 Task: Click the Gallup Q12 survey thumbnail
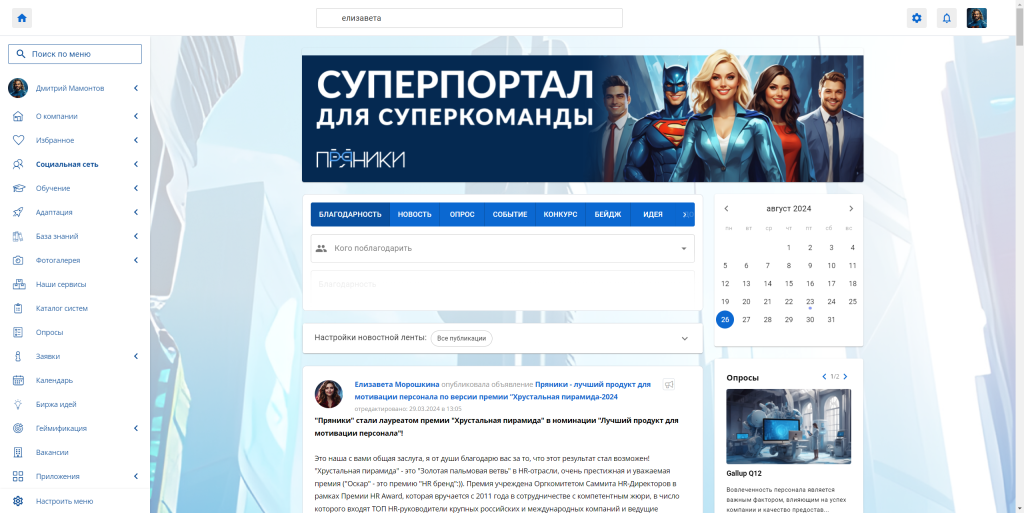point(788,426)
